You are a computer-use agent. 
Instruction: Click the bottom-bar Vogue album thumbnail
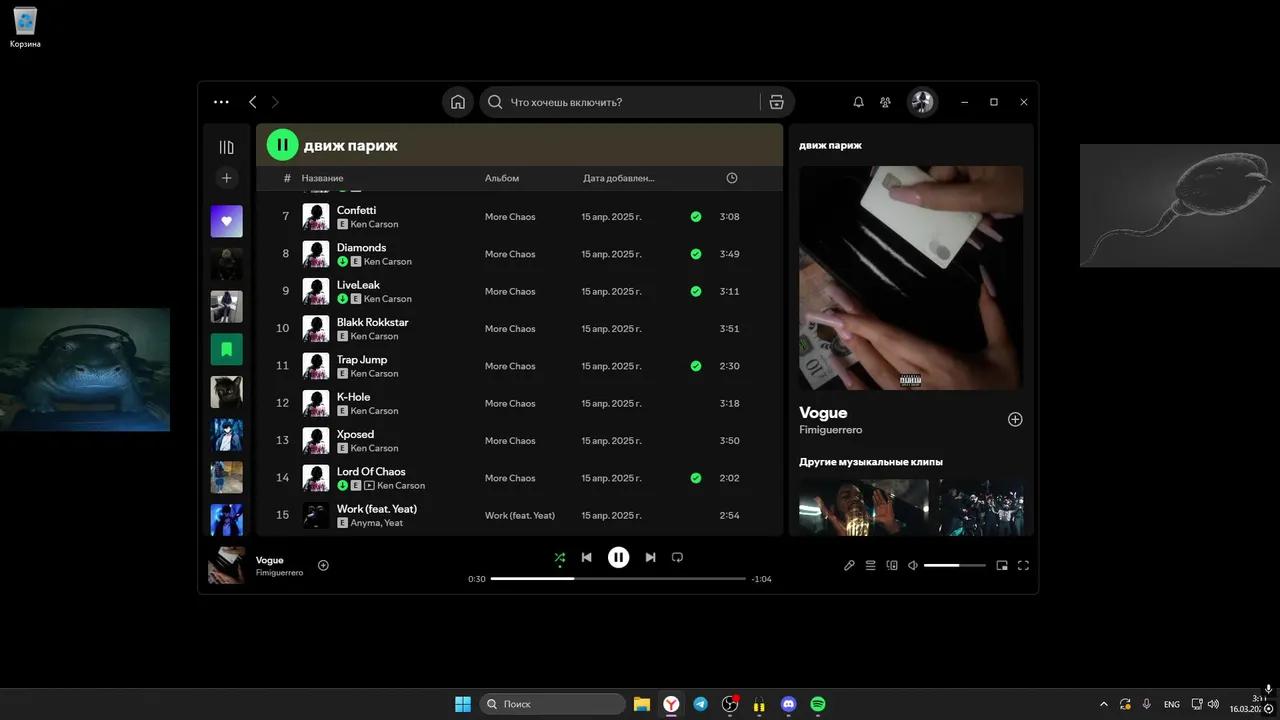(x=226, y=565)
